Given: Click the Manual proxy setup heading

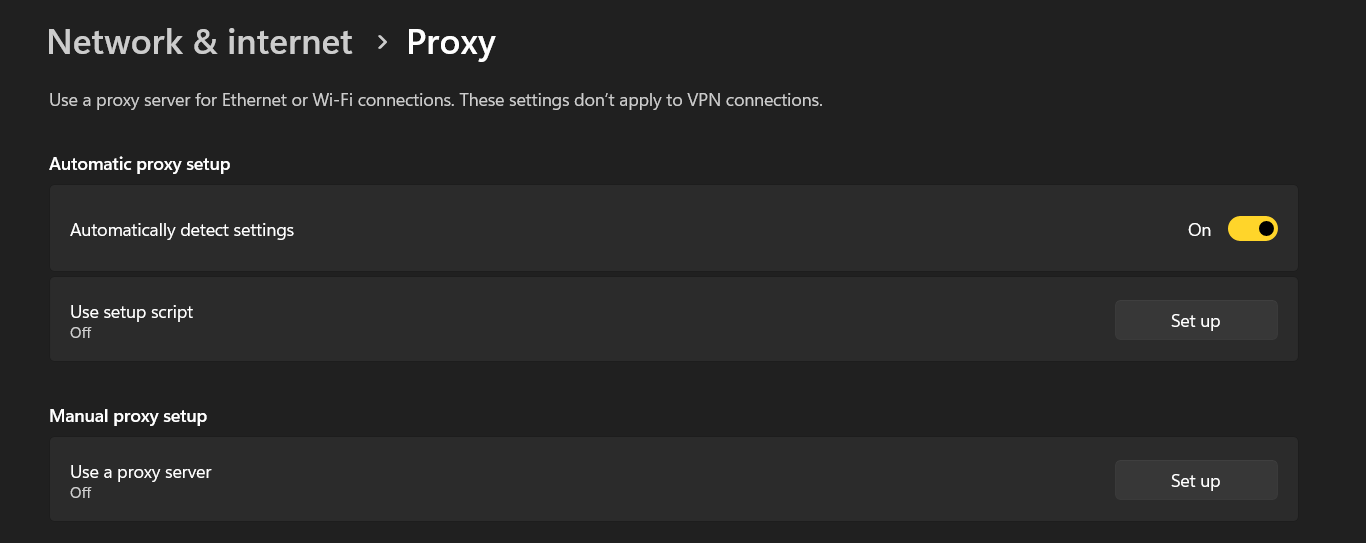Looking at the screenshot, I should [x=128, y=416].
